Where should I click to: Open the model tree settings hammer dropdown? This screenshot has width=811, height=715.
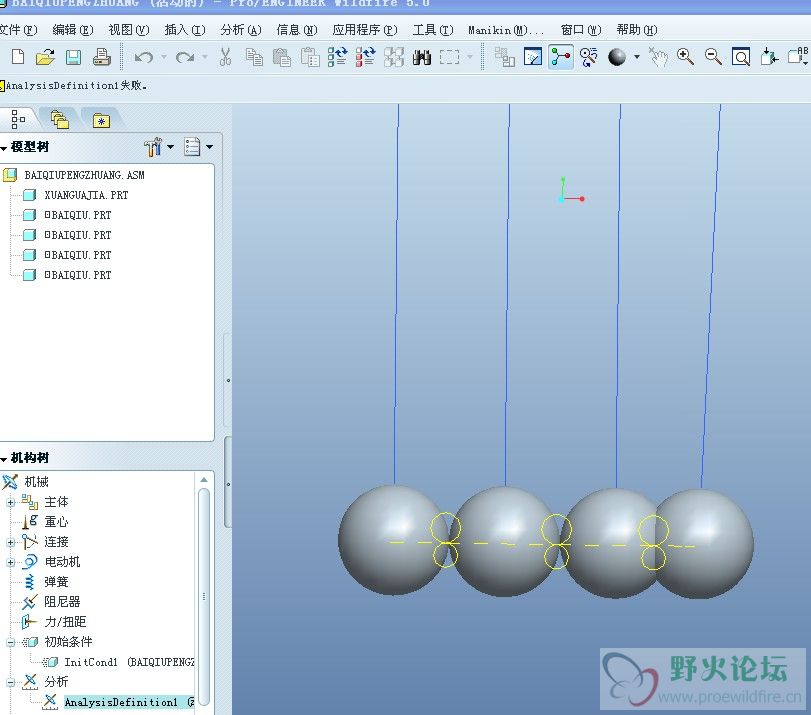(158, 147)
